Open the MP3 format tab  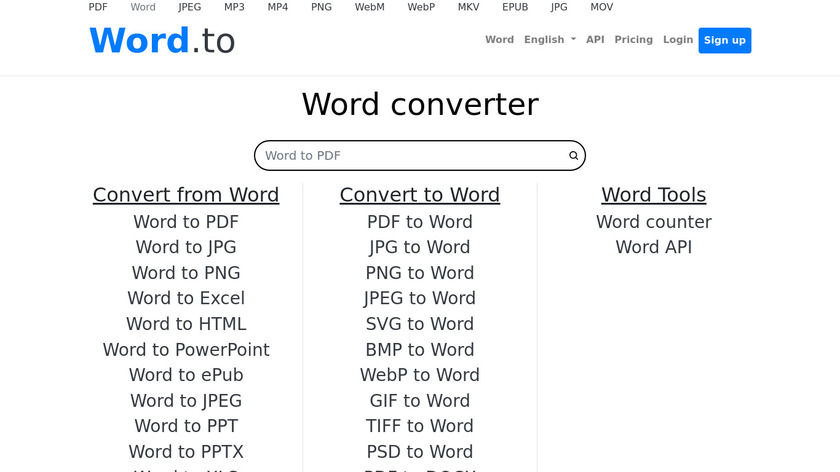234,7
